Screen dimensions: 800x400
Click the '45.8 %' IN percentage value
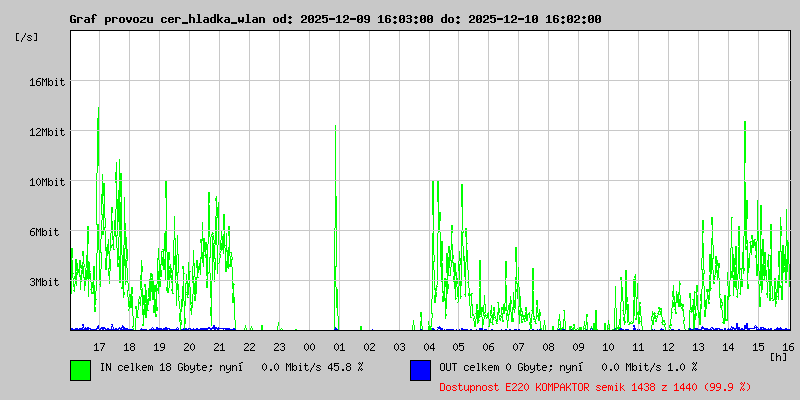click(x=345, y=367)
